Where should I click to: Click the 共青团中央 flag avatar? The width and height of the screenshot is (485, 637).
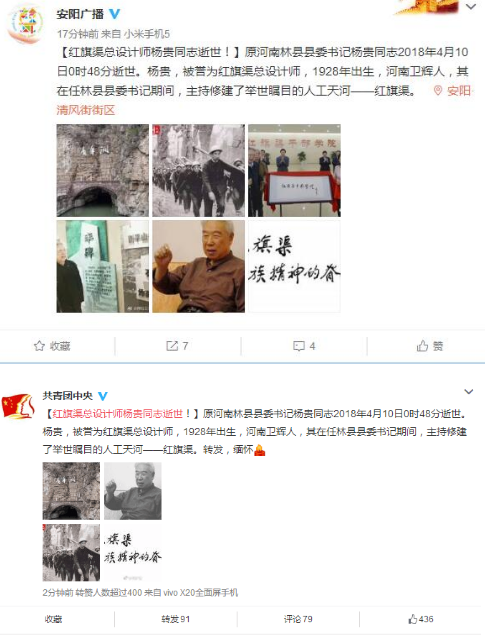tap(18, 405)
